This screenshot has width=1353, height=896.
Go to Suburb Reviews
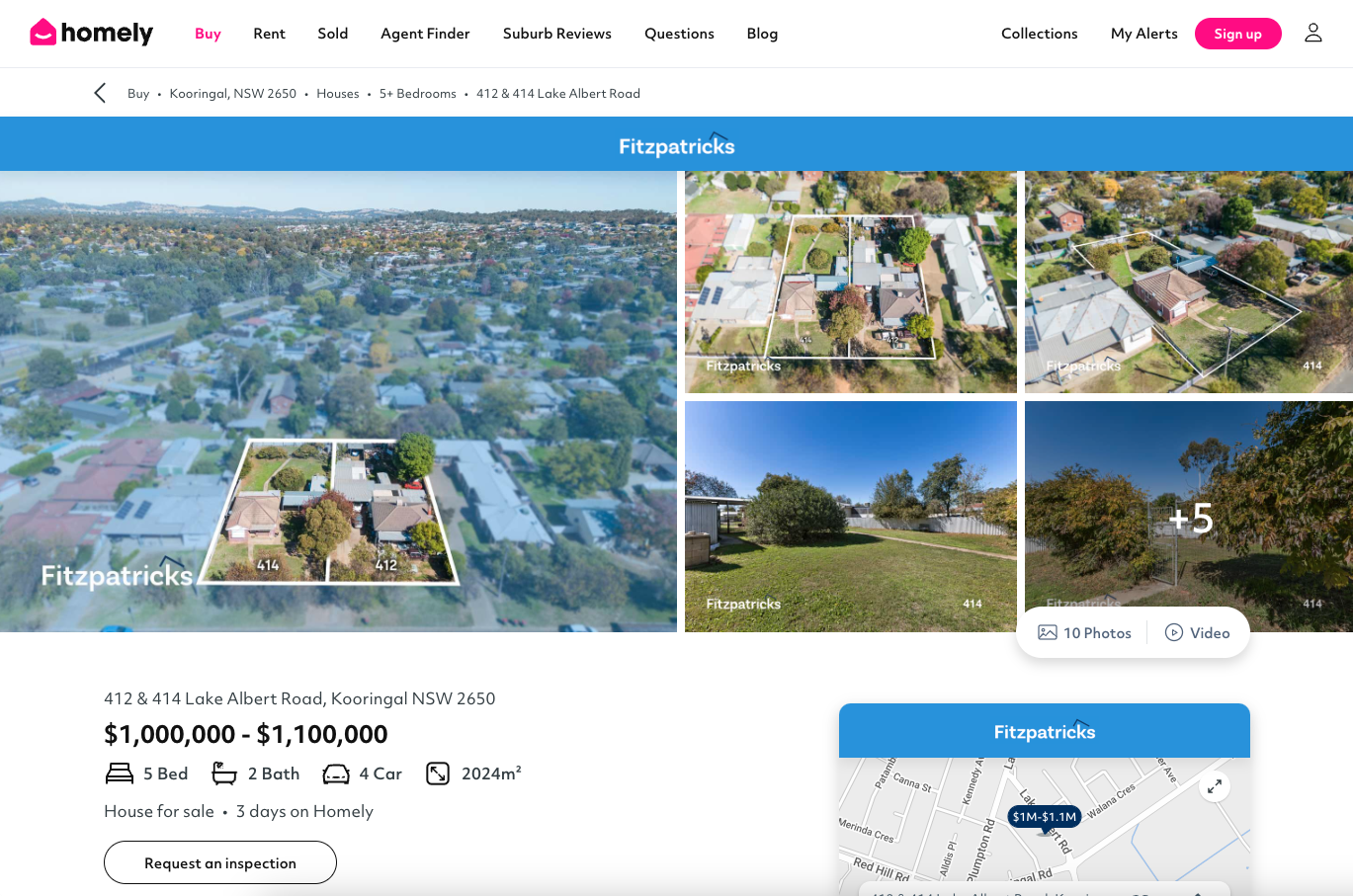coord(556,34)
